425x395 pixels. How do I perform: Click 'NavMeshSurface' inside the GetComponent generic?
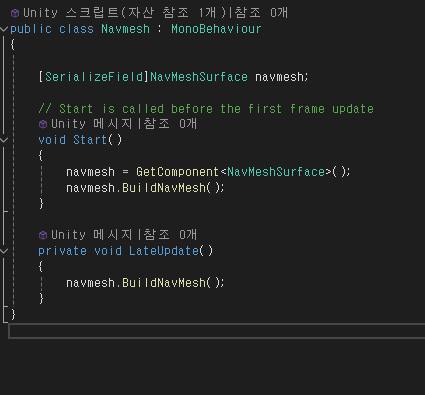click(x=276, y=172)
